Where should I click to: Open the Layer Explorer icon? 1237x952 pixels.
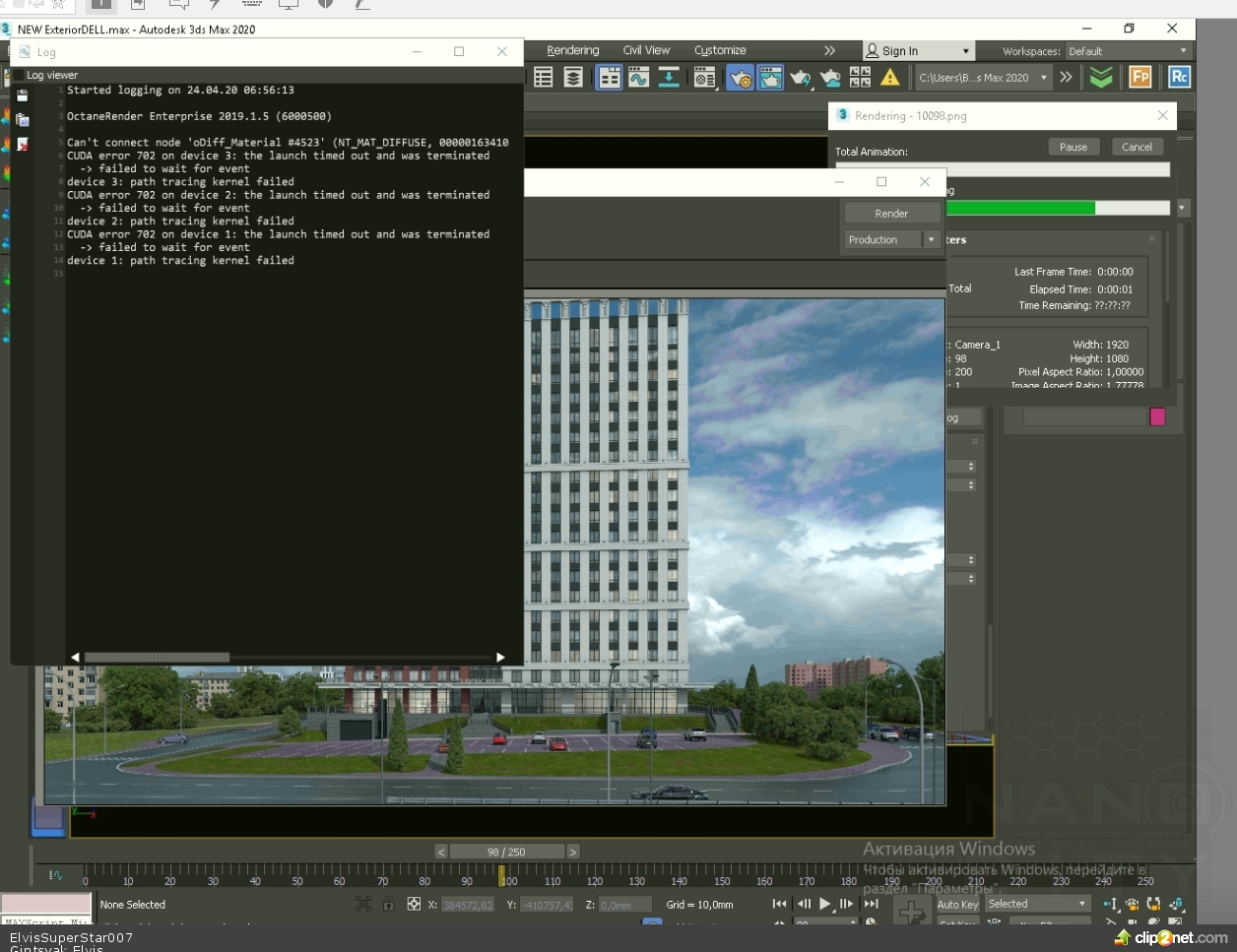pyautogui.click(x=573, y=77)
